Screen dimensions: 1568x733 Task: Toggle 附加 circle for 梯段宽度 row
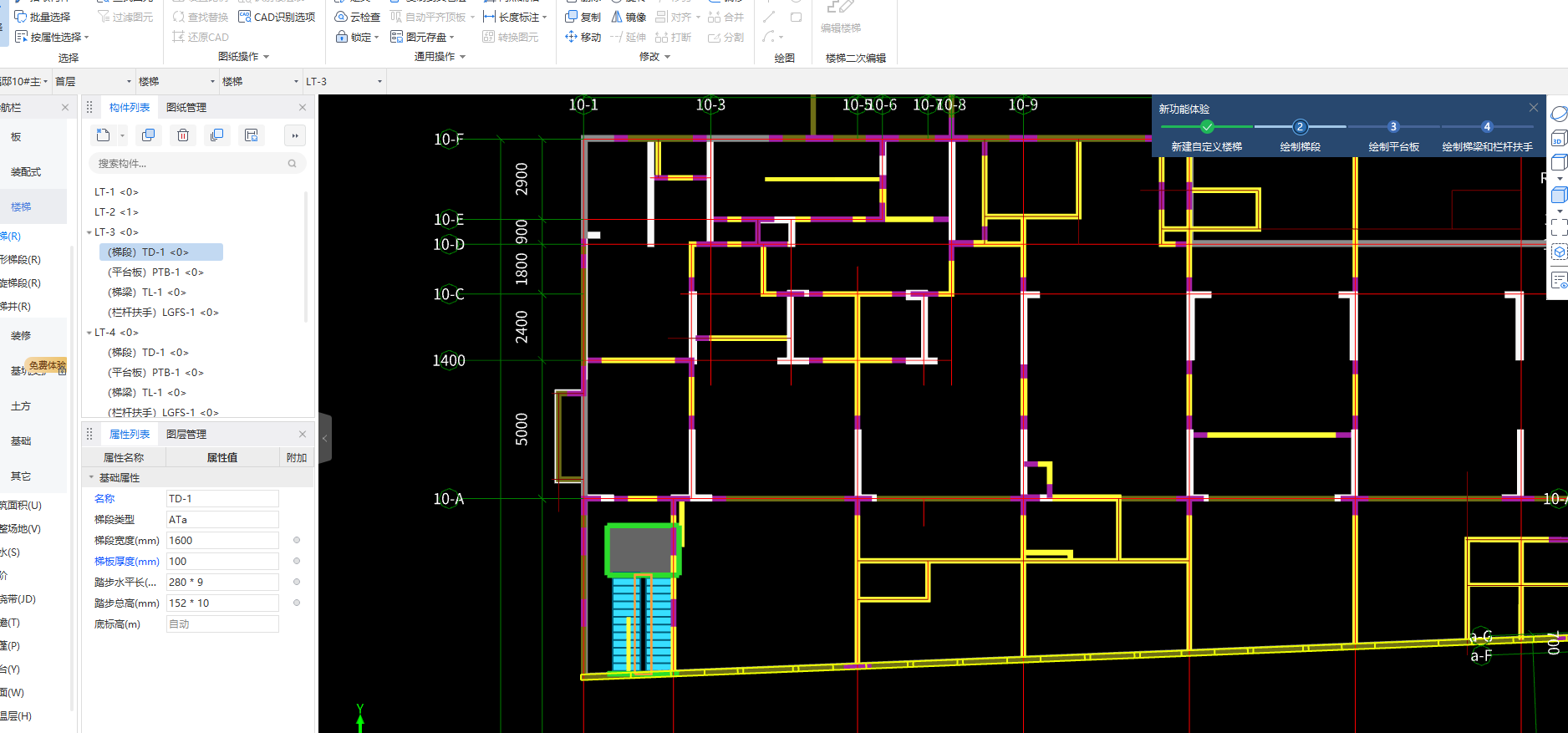(297, 540)
